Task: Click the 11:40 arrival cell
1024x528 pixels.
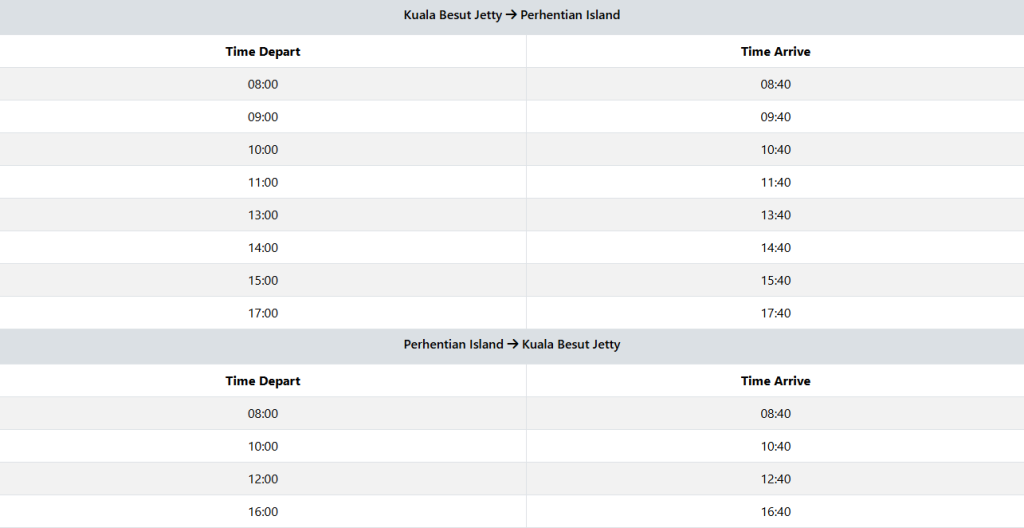Action: tap(775, 182)
